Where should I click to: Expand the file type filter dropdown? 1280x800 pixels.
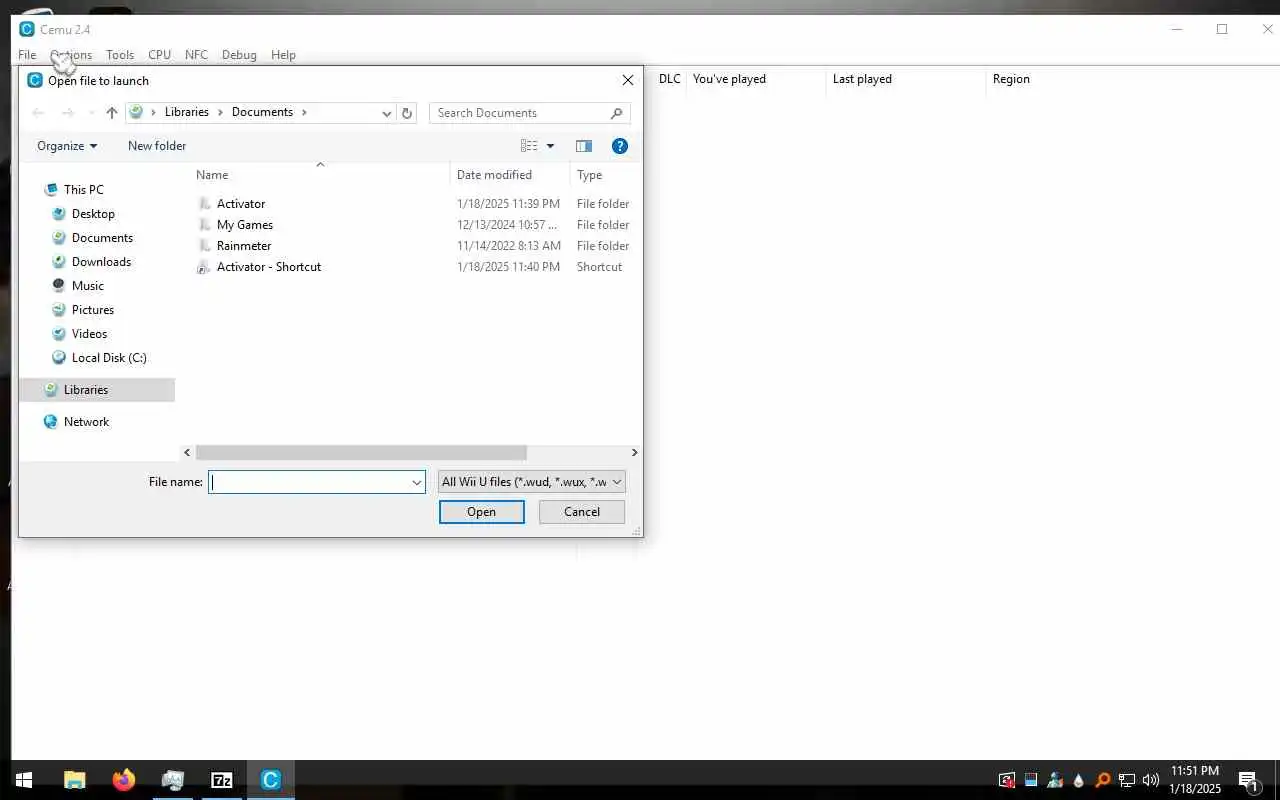pyautogui.click(x=617, y=482)
